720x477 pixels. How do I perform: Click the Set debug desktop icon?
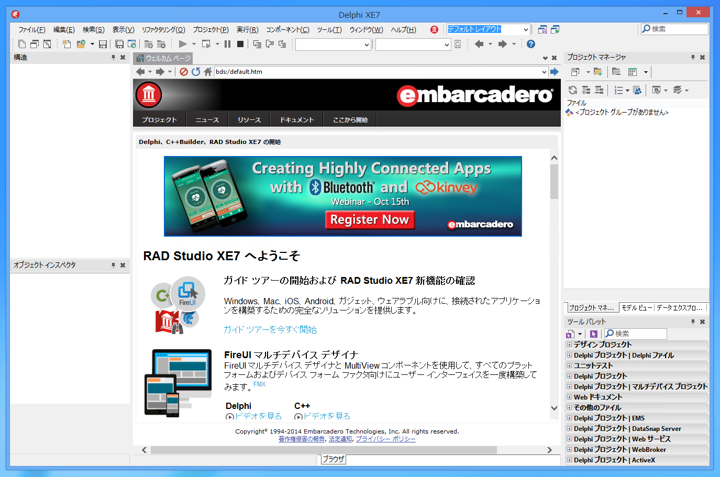(x=555, y=29)
